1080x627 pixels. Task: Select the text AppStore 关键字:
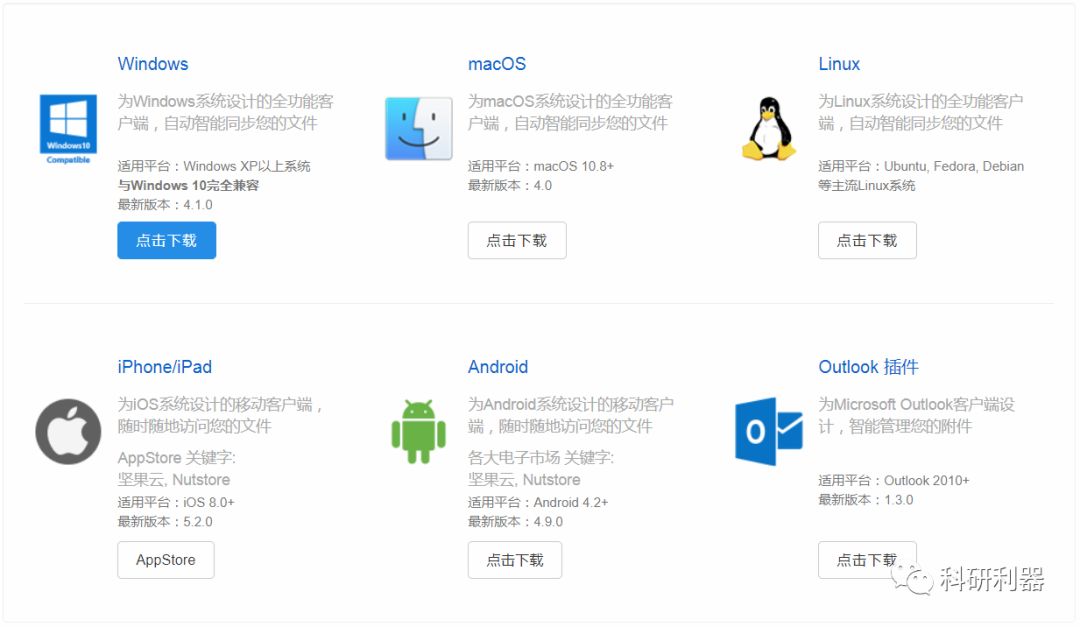[177, 458]
